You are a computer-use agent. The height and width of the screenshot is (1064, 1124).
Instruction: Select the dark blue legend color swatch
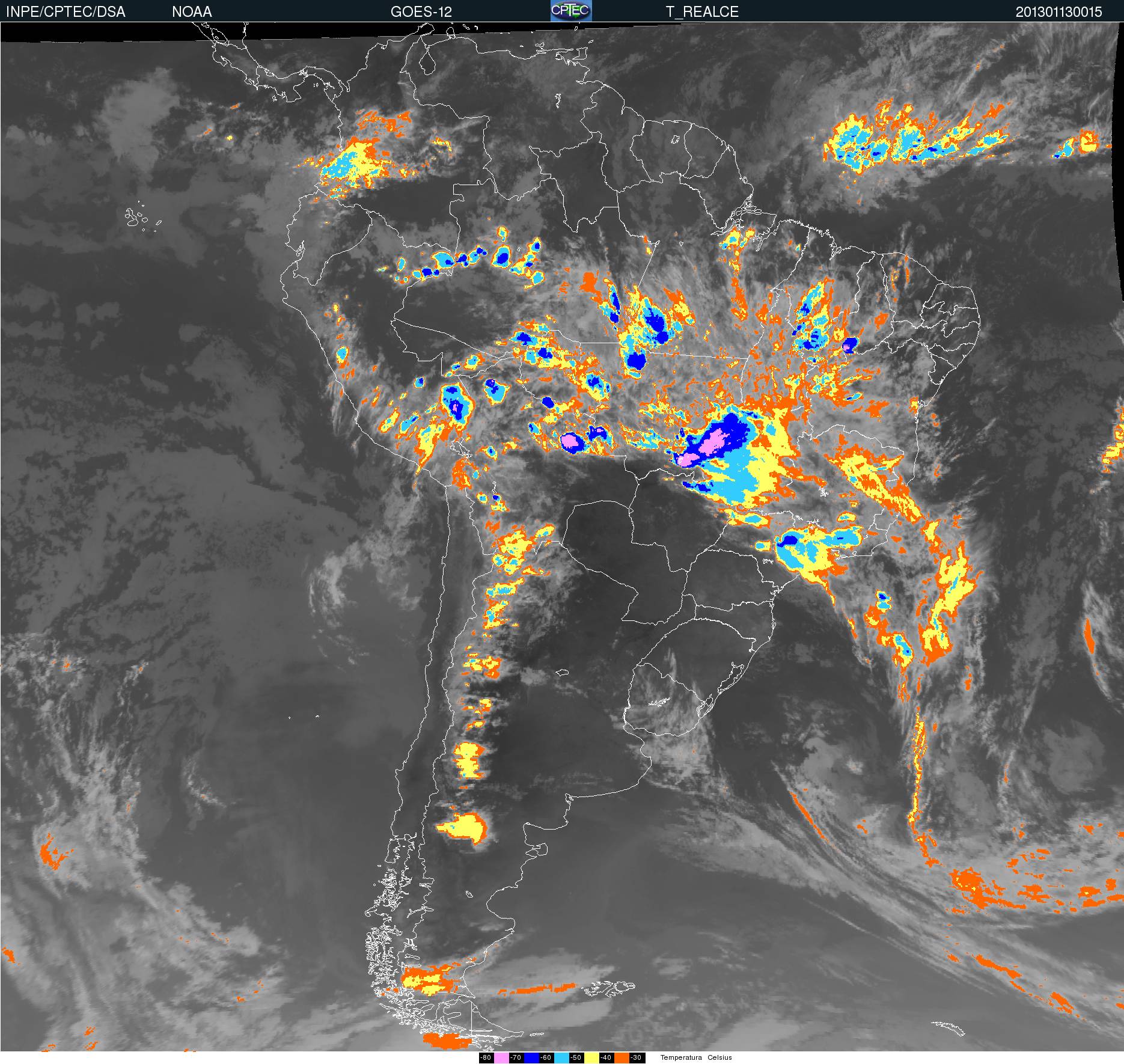tap(531, 1057)
